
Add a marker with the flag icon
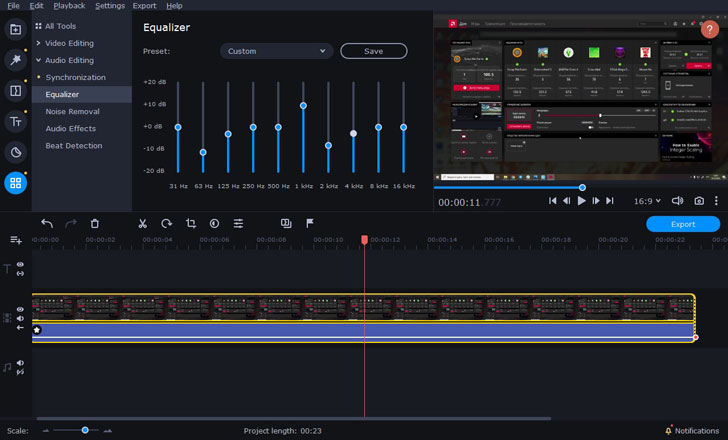310,224
